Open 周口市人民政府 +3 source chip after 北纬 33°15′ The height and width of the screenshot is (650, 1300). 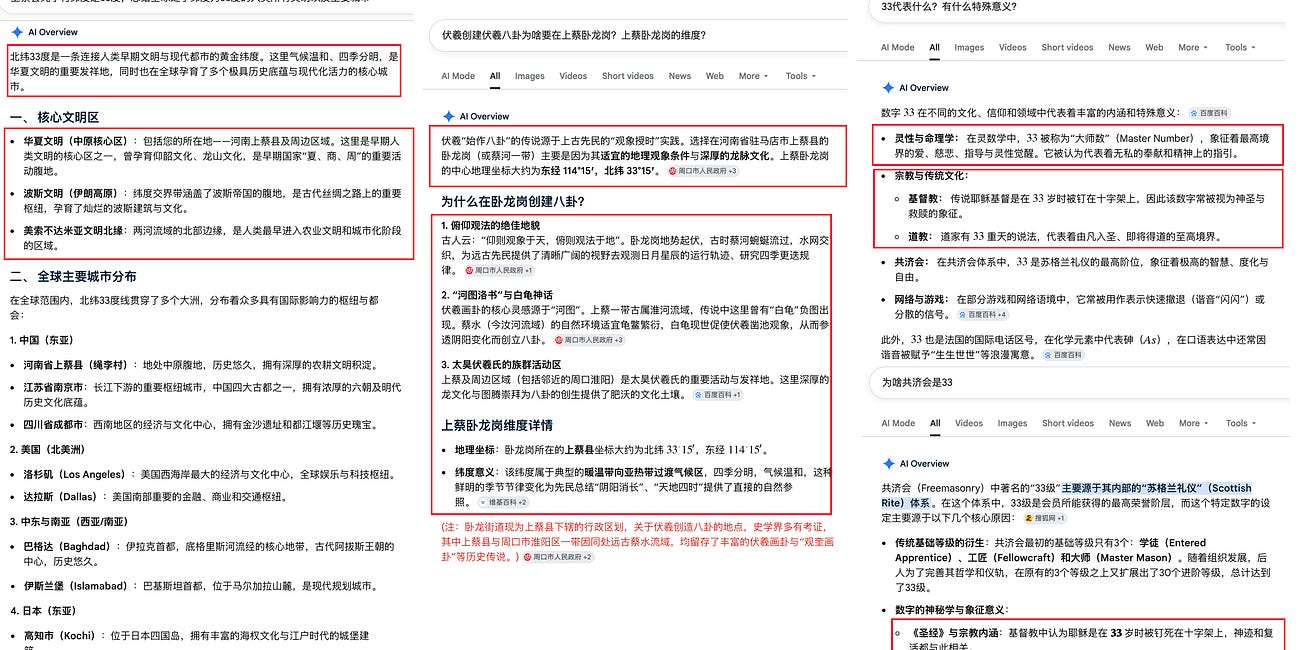tap(703, 171)
